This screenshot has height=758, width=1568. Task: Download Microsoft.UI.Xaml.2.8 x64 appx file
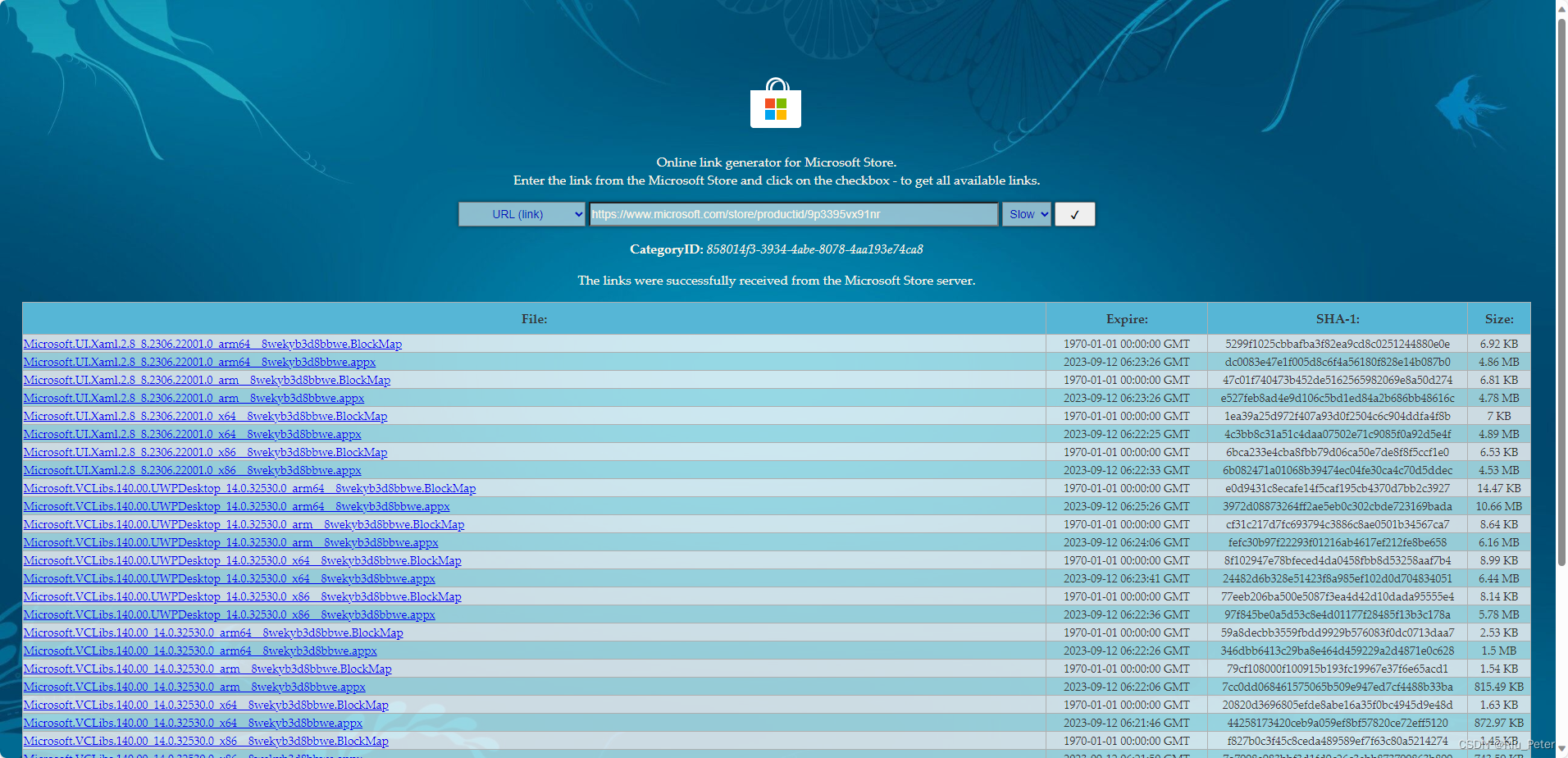coord(192,434)
